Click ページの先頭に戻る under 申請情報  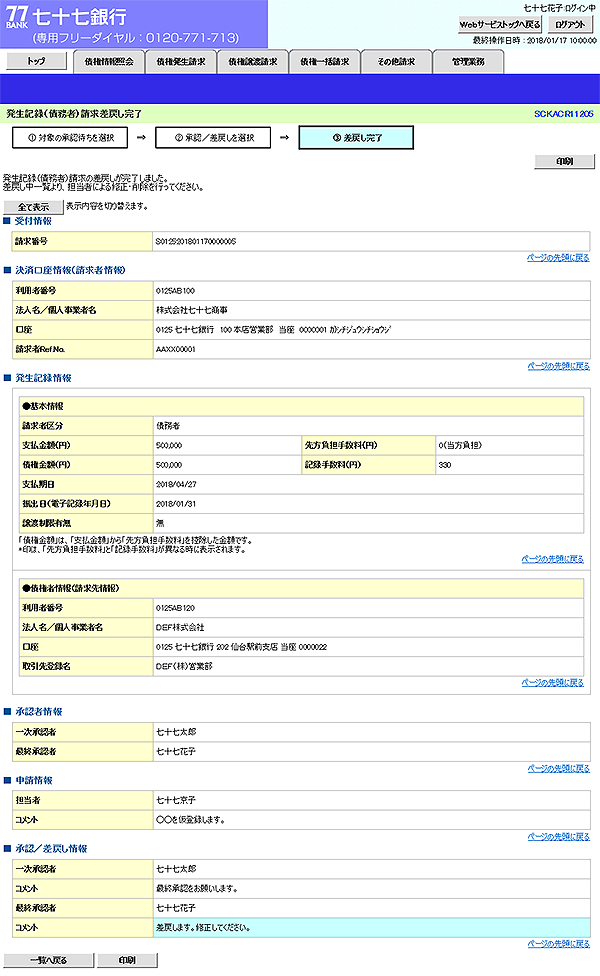coord(558,837)
